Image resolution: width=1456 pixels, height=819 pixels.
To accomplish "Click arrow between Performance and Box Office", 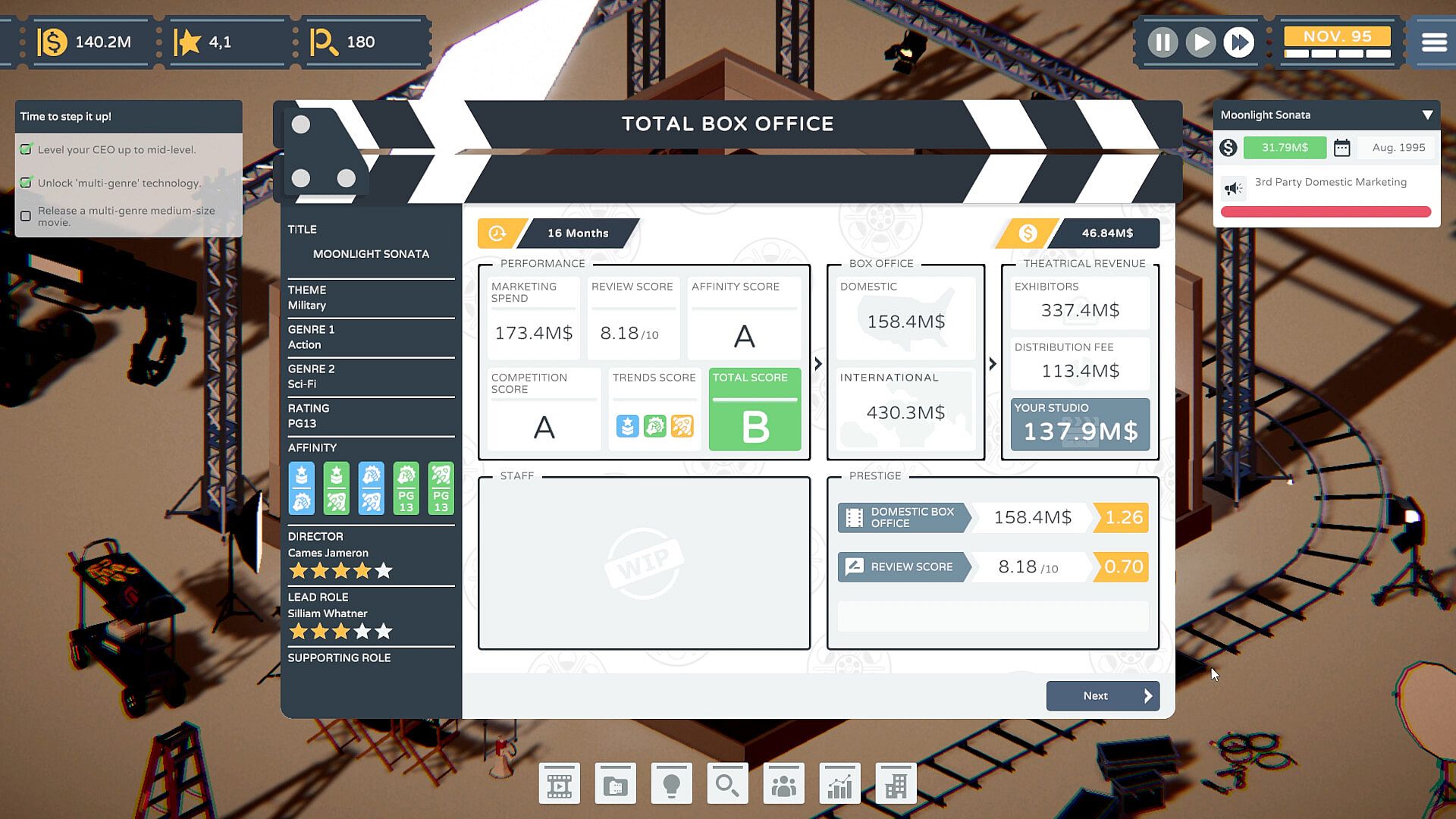I will [x=818, y=364].
